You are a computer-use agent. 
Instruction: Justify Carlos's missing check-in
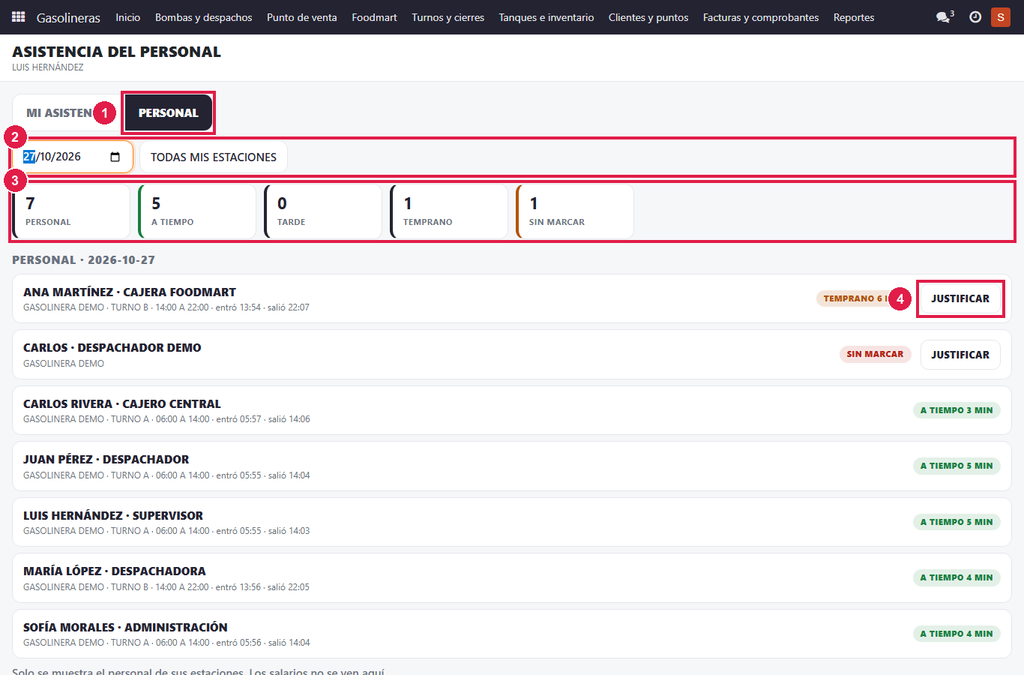click(x=960, y=354)
